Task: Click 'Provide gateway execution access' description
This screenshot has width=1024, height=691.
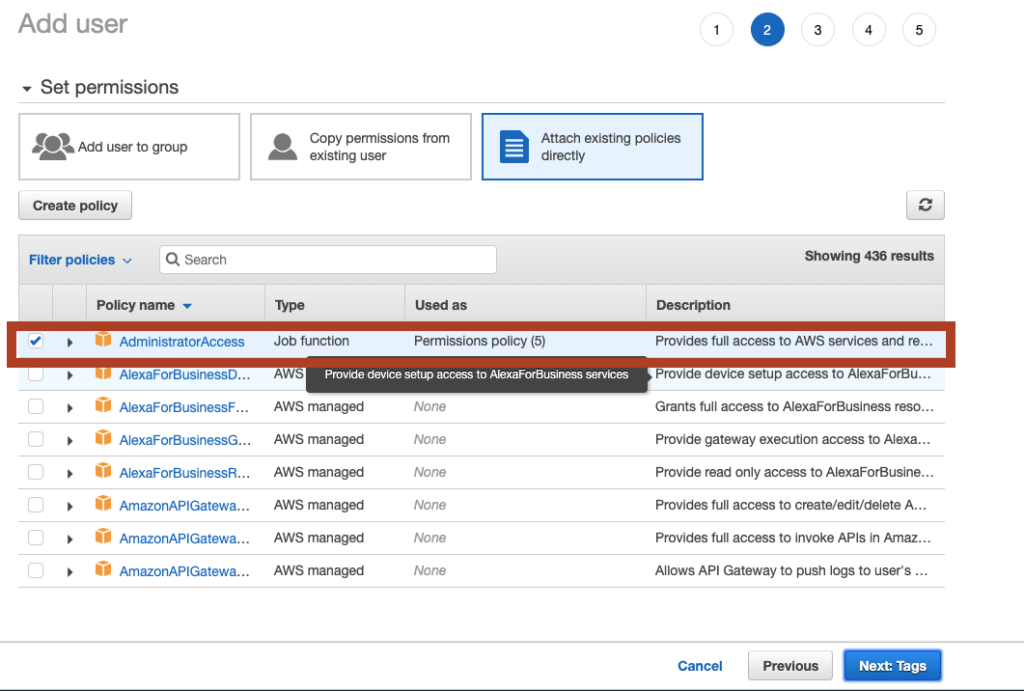Action: [x=792, y=439]
